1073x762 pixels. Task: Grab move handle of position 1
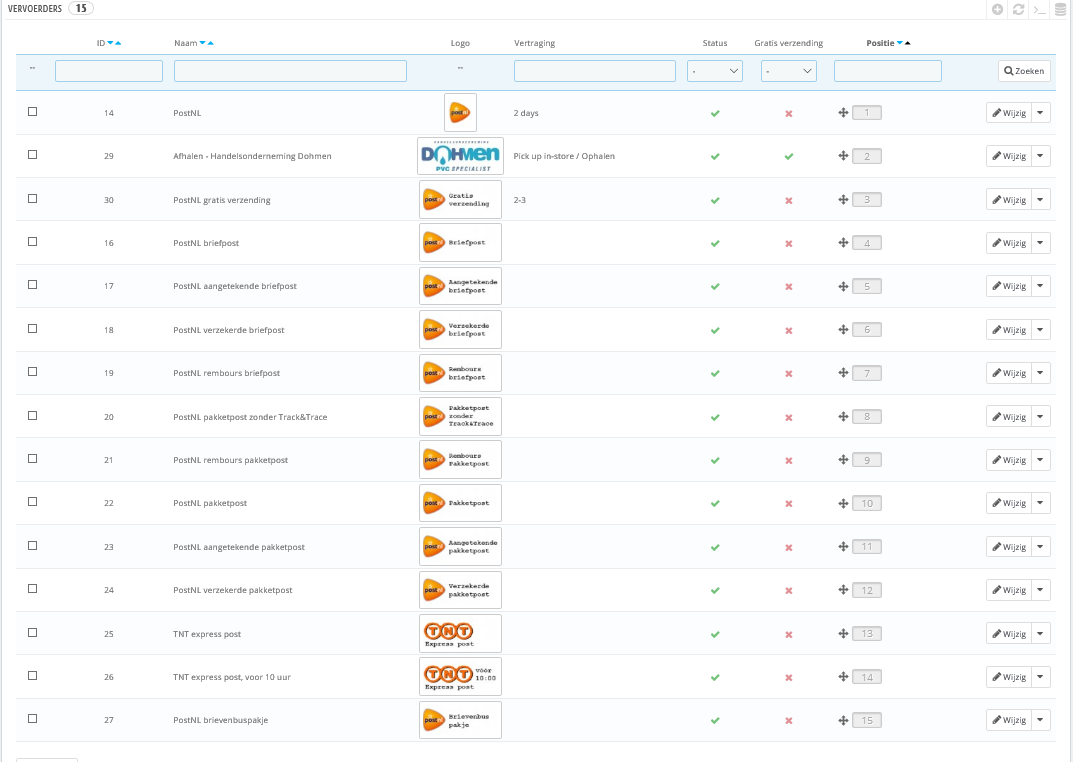point(843,113)
